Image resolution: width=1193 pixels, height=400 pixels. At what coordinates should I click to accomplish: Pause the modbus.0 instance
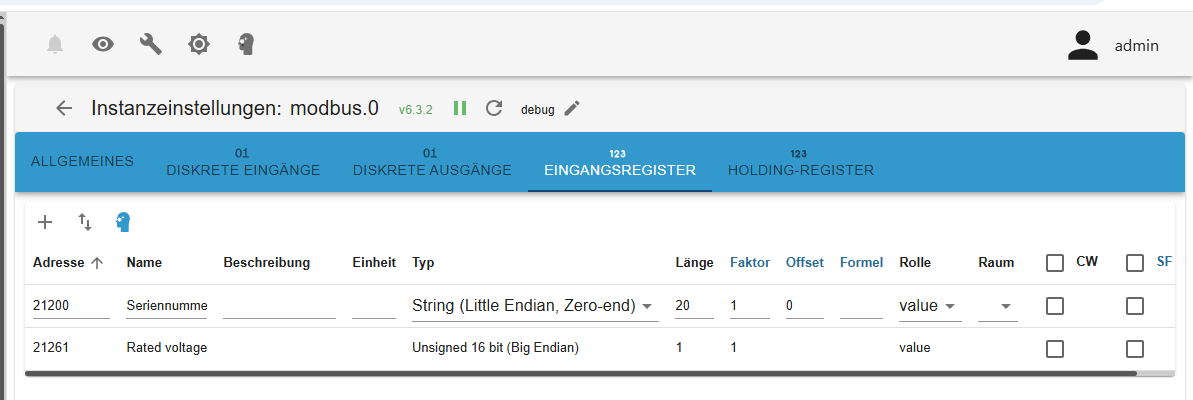click(x=460, y=108)
